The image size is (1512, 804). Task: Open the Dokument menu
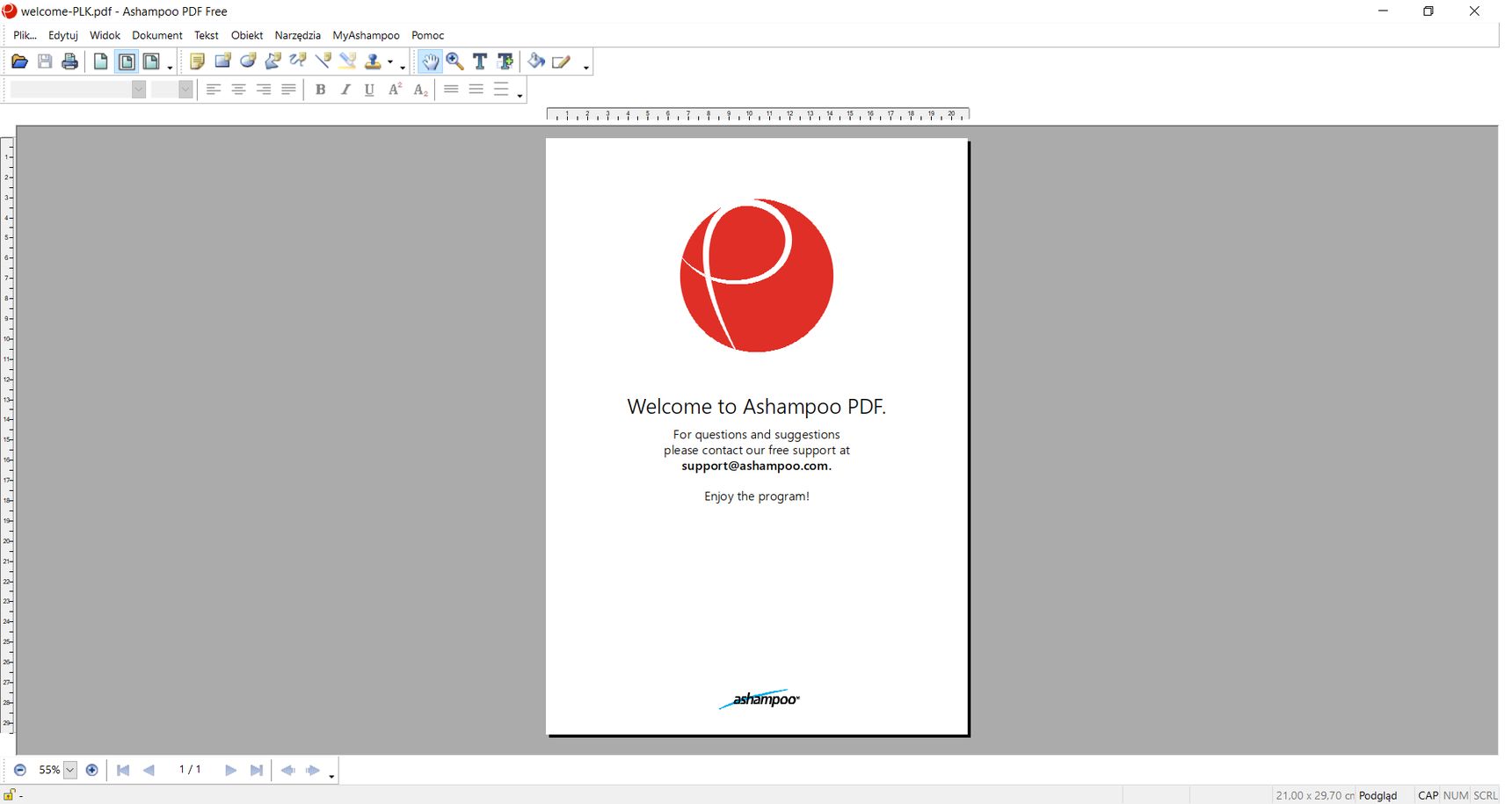click(157, 35)
